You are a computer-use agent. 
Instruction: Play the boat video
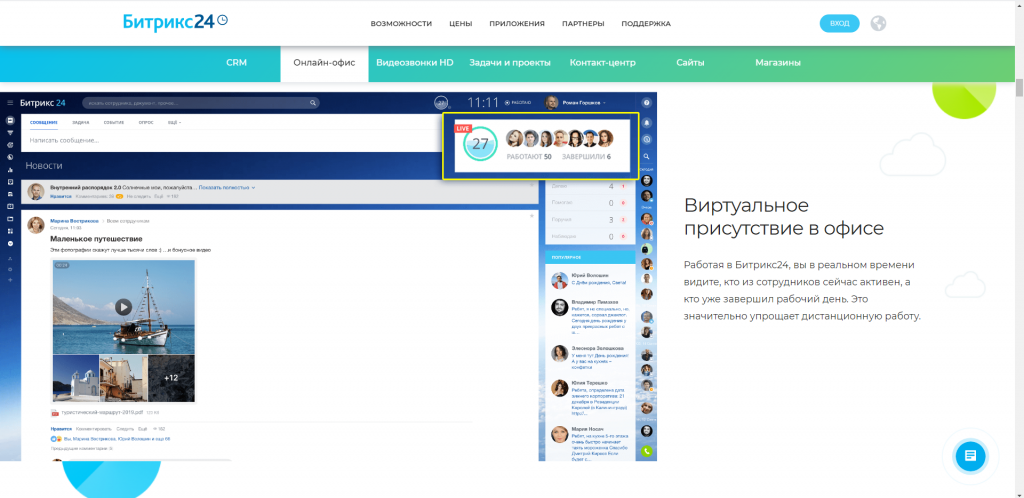[123, 306]
